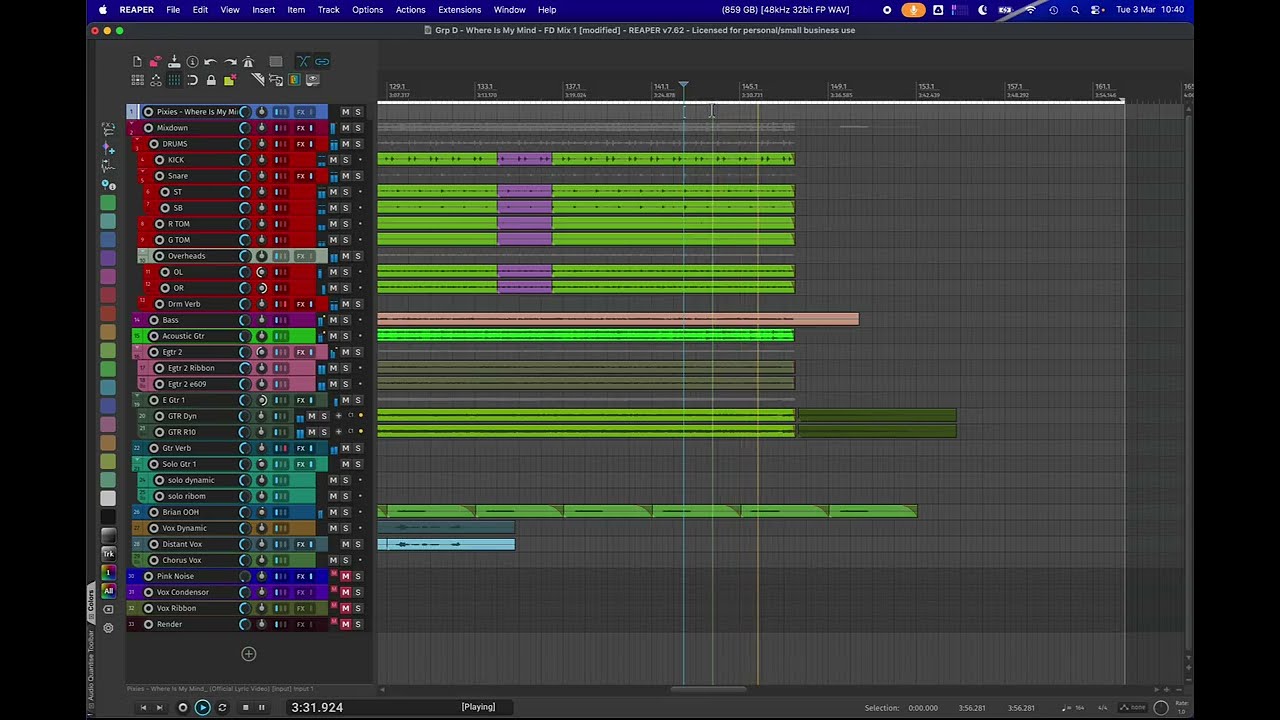Screen dimensions: 1280x720
Task: Solo the Acoustic Gtr track
Action: (346, 336)
